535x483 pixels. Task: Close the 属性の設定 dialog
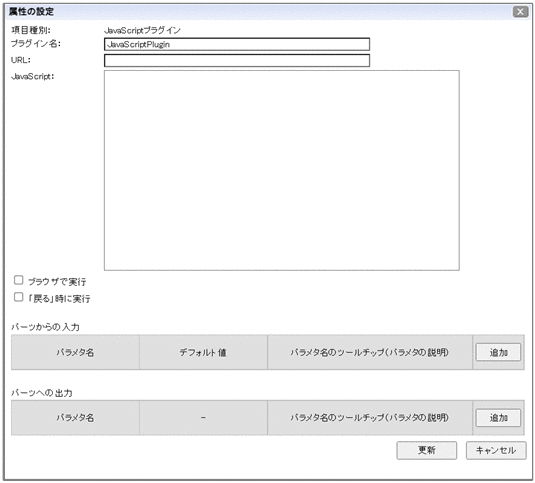(x=520, y=12)
